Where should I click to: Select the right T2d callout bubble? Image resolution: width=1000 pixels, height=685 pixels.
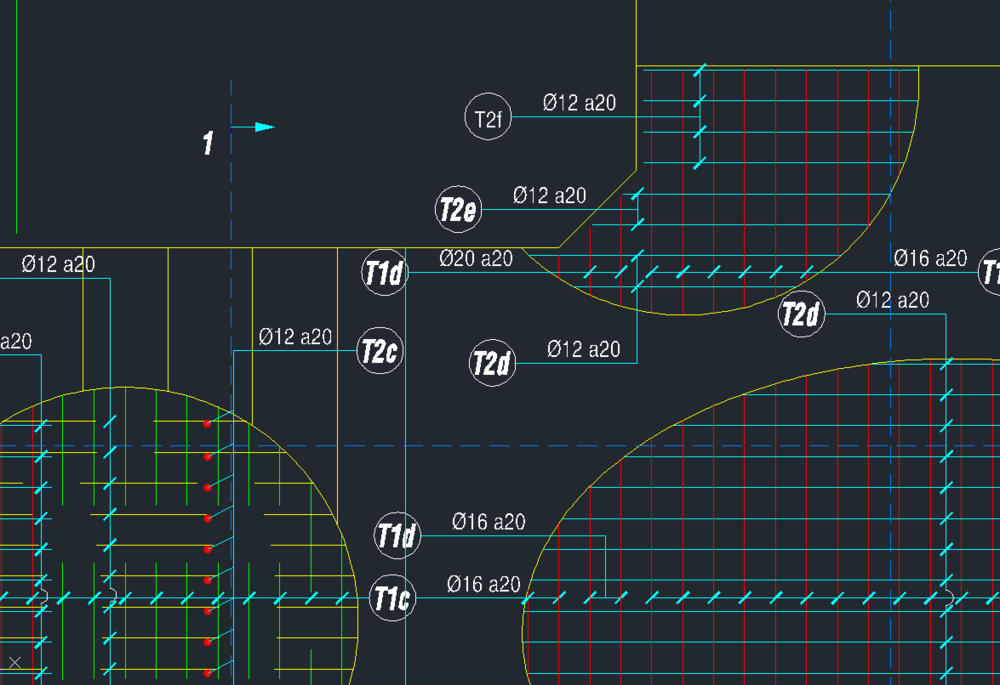(800, 315)
